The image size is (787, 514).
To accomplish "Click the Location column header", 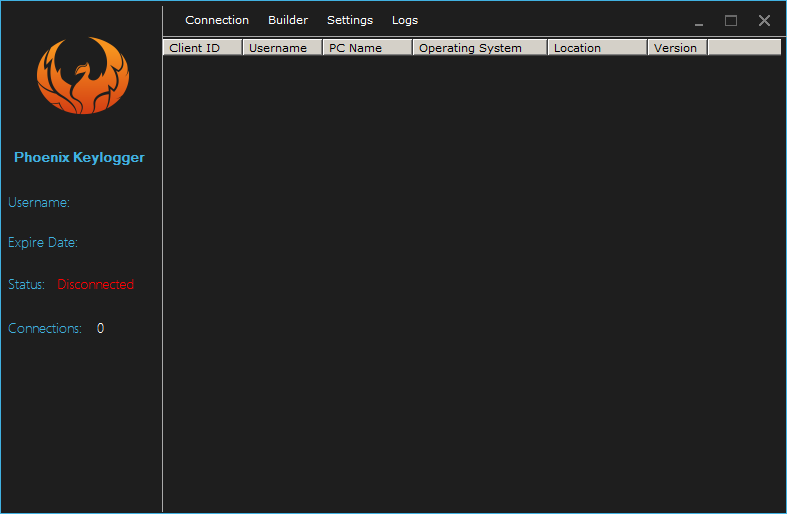I will coord(597,48).
